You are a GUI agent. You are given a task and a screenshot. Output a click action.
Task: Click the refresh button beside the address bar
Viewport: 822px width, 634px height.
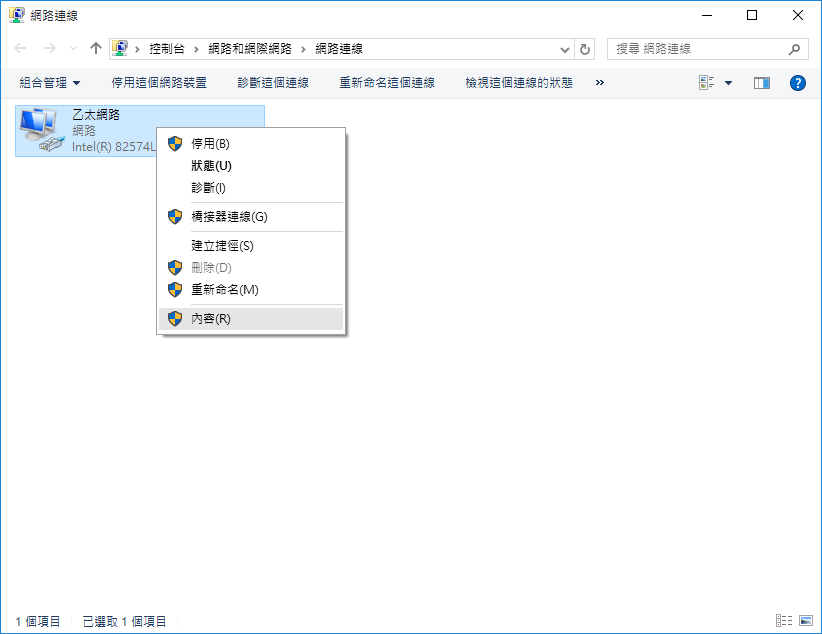(x=585, y=48)
